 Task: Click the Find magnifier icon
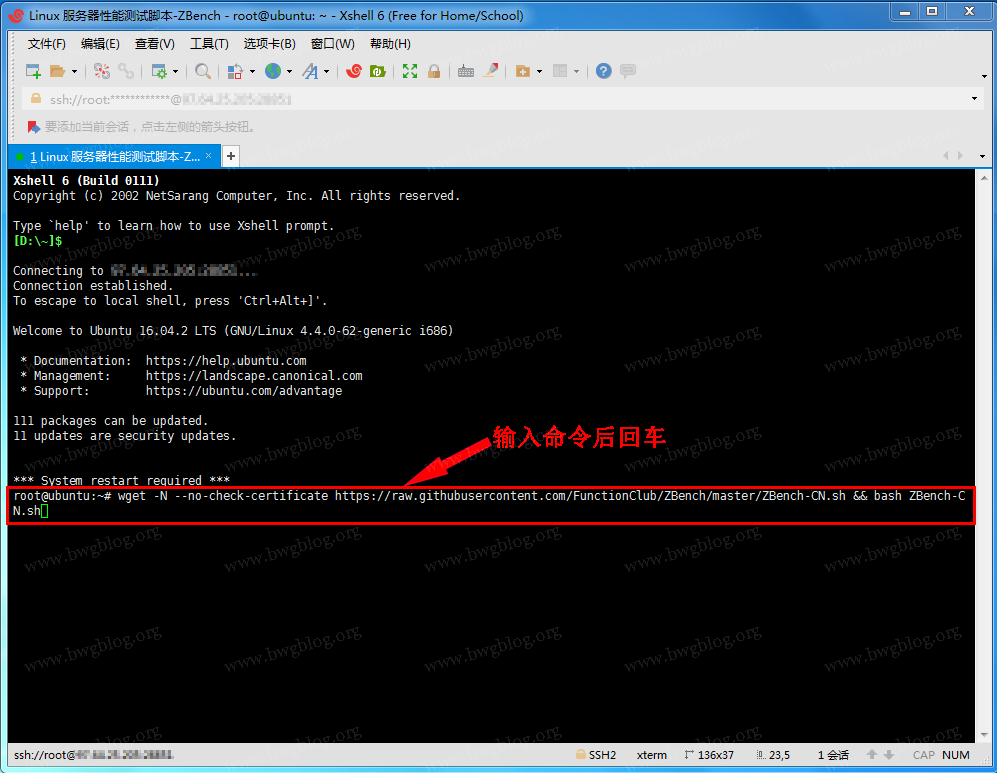(x=203, y=71)
